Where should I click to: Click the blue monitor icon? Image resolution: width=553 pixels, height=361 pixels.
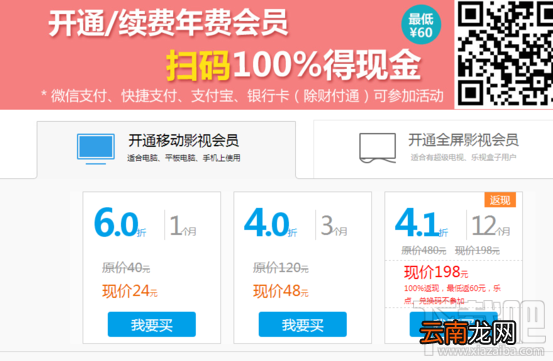click(96, 149)
